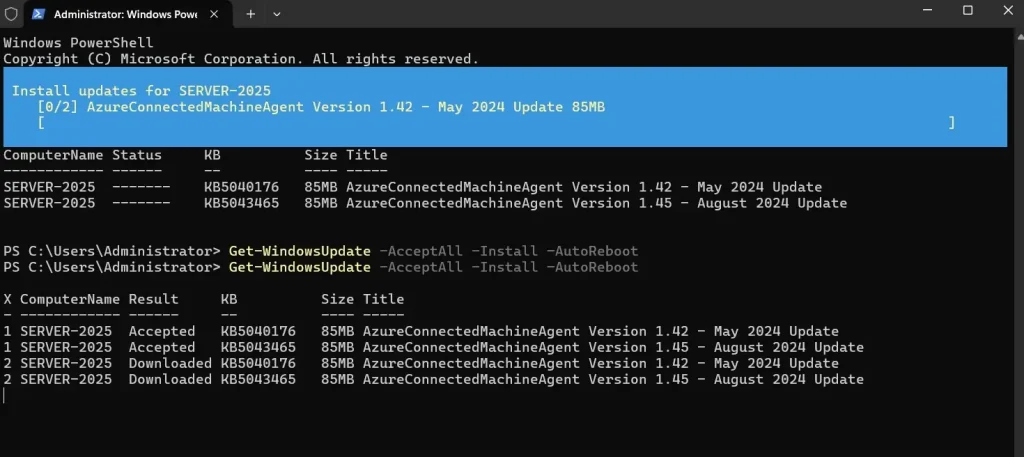
Task: Click the 'Status' column header in first table
Action: (136, 155)
